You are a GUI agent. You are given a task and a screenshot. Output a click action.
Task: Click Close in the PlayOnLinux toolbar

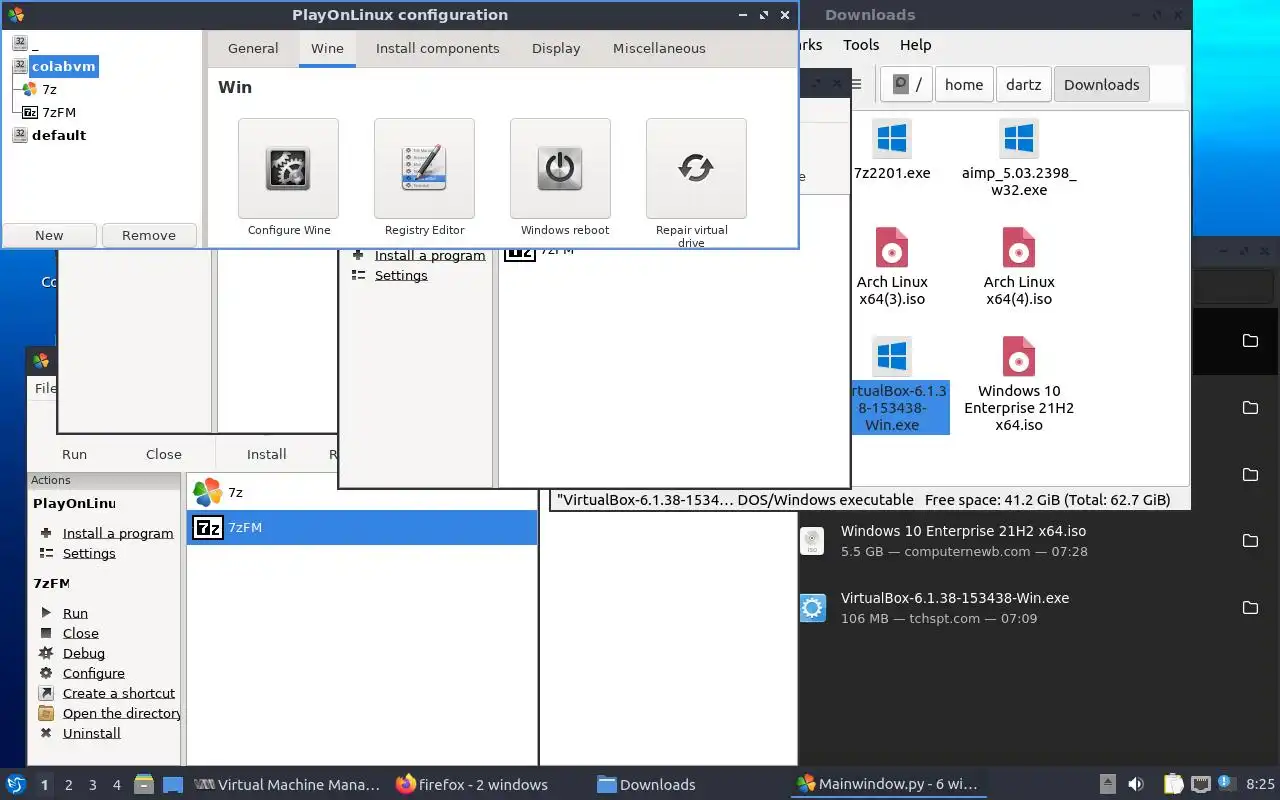(x=164, y=454)
